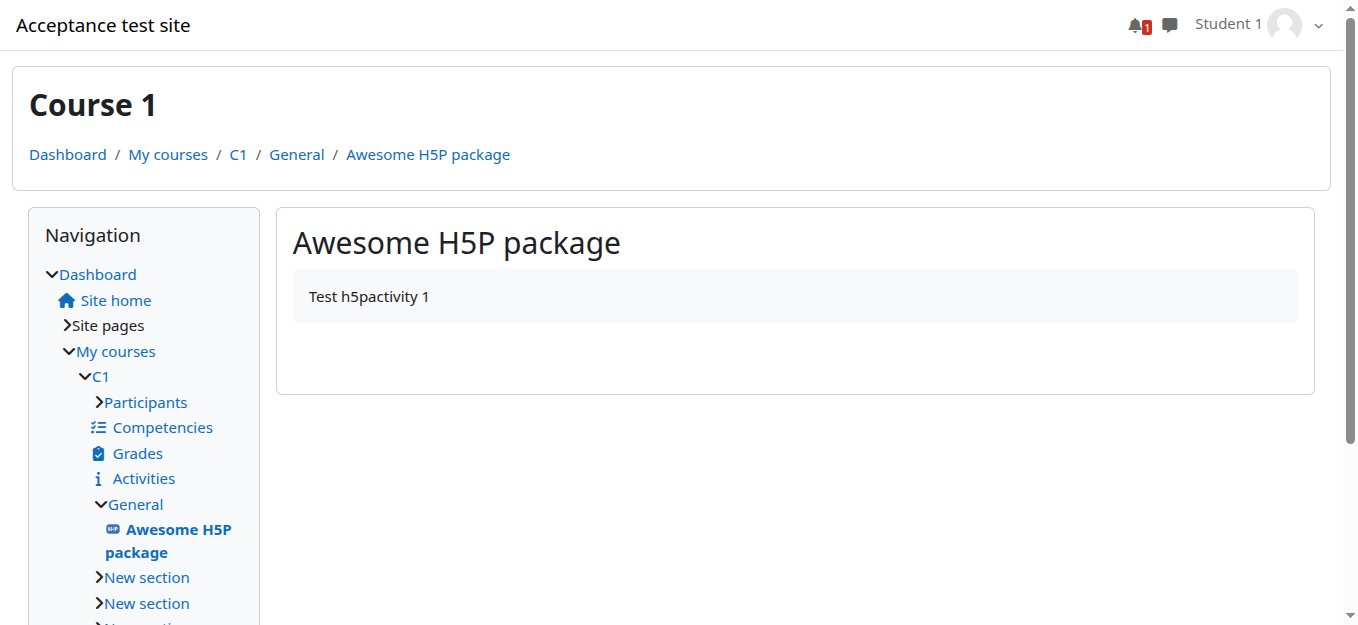The width and height of the screenshot is (1358, 625).
Task: Click the Student 1 user avatar
Action: pyautogui.click(x=1284, y=25)
